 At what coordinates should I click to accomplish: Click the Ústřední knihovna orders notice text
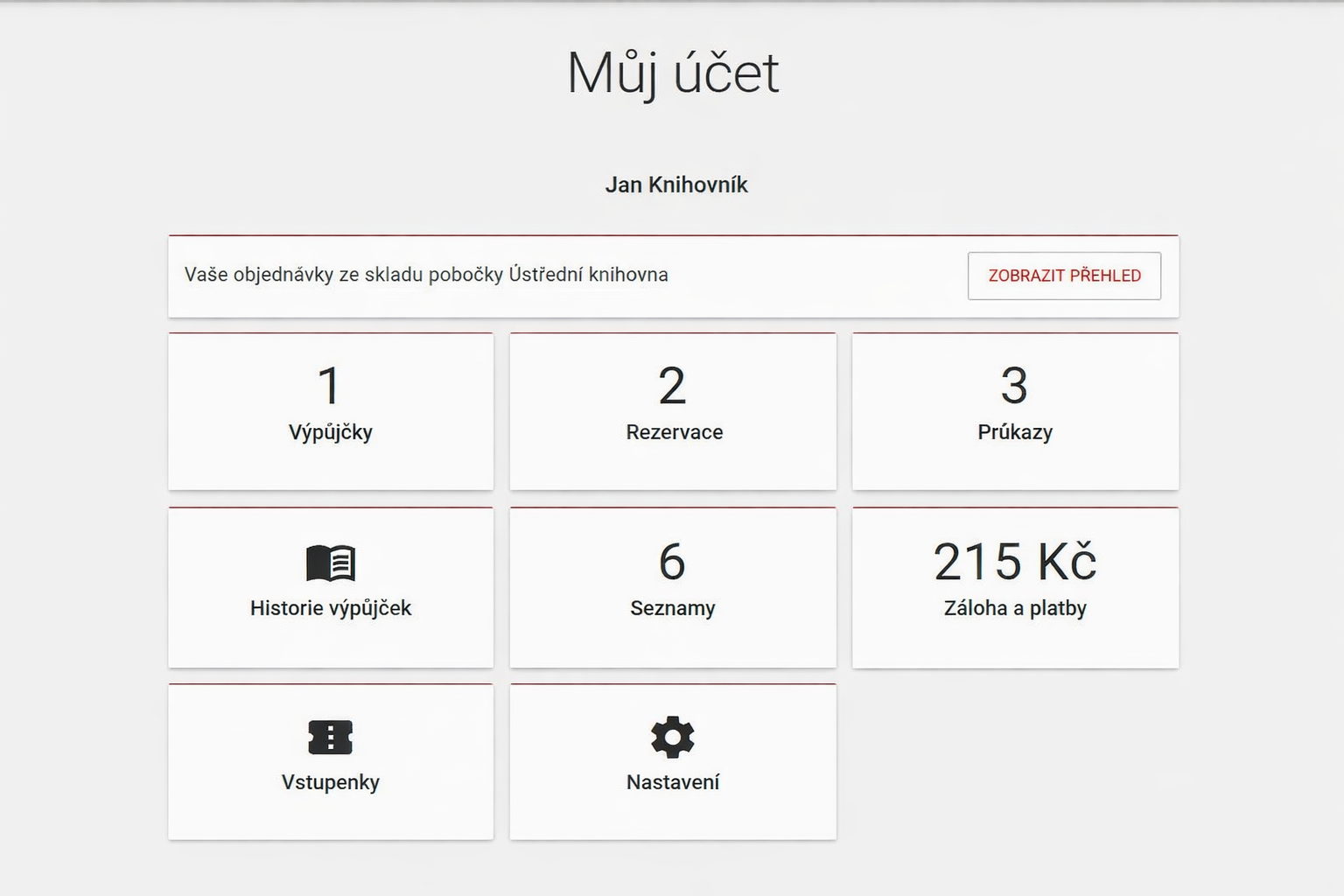coord(426,275)
